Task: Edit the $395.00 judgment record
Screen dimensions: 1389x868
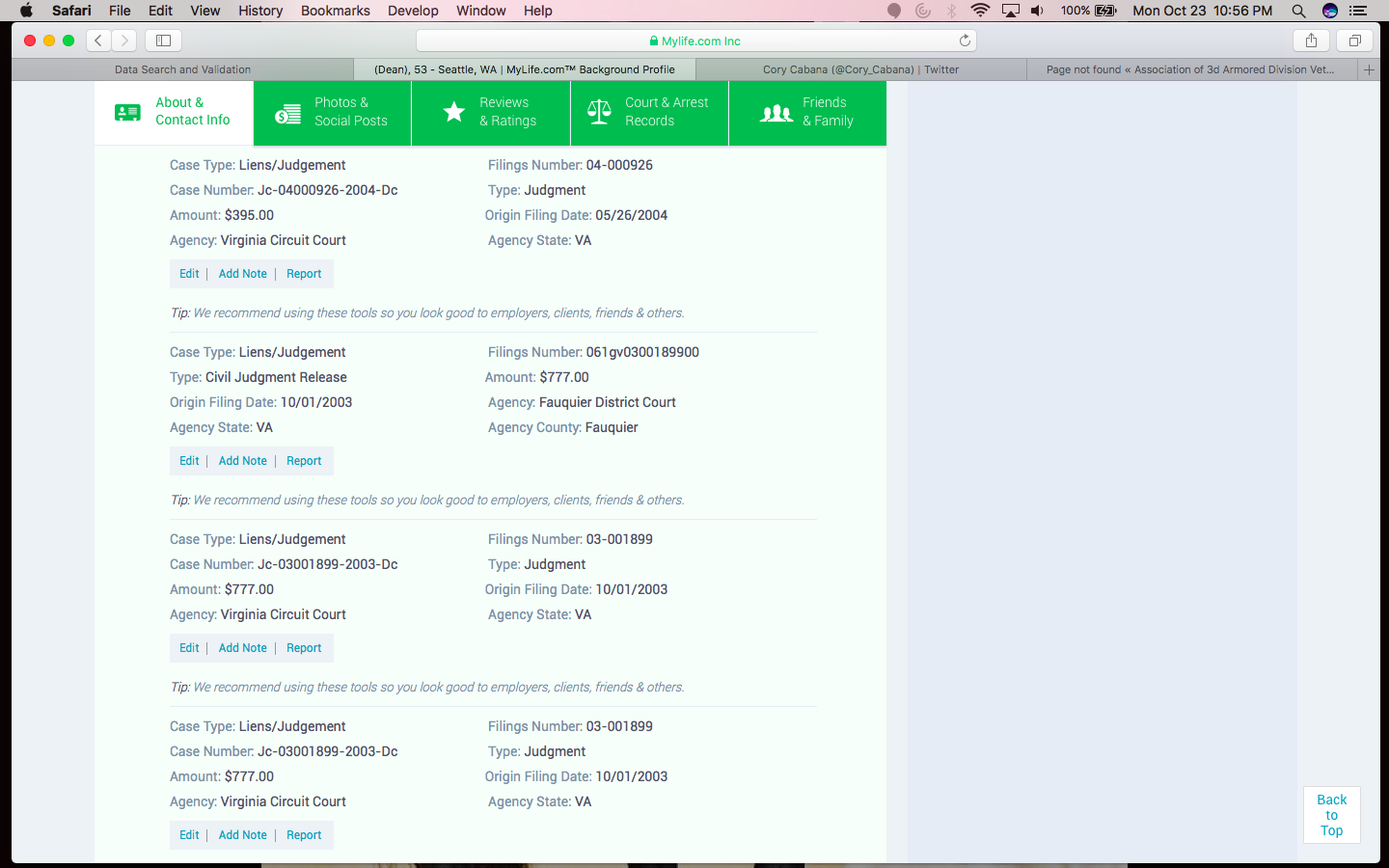Action: pos(189,274)
